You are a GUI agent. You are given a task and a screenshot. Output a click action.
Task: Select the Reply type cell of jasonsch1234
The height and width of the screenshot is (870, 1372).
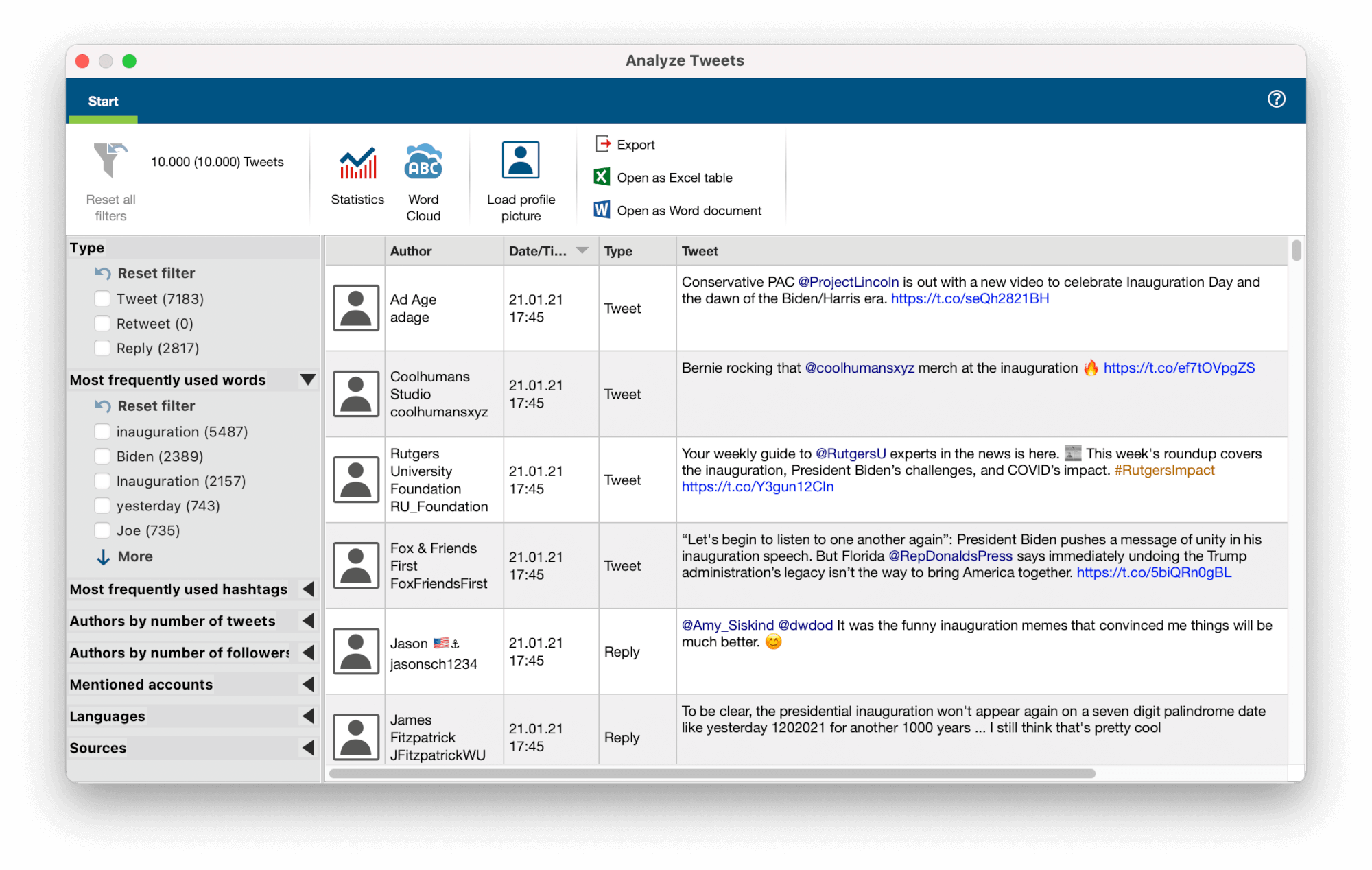click(637, 651)
